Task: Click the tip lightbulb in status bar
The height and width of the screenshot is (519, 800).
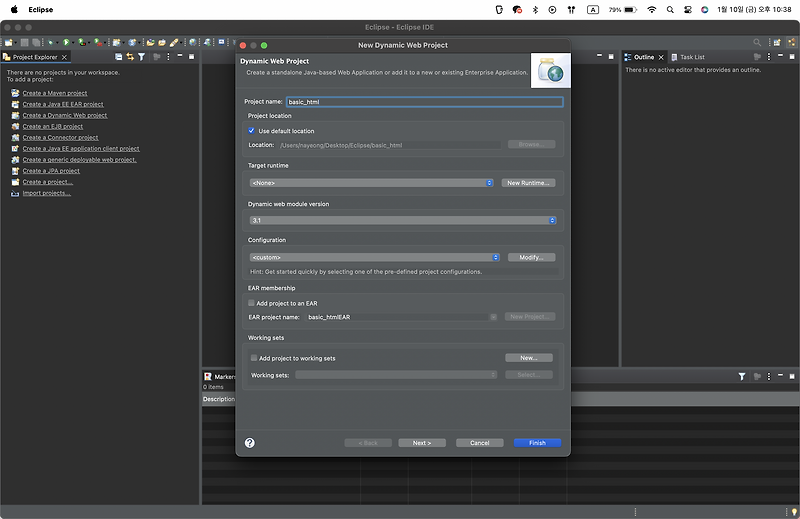Action: pyautogui.click(x=794, y=512)
